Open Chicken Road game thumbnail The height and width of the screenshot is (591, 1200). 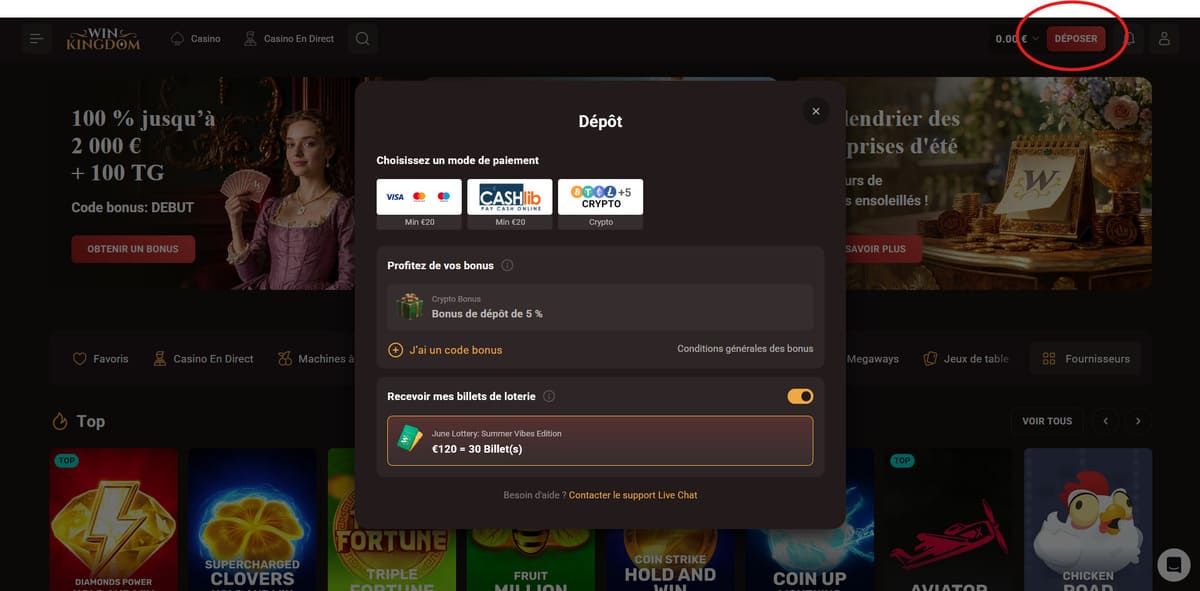coord(1088,519)
